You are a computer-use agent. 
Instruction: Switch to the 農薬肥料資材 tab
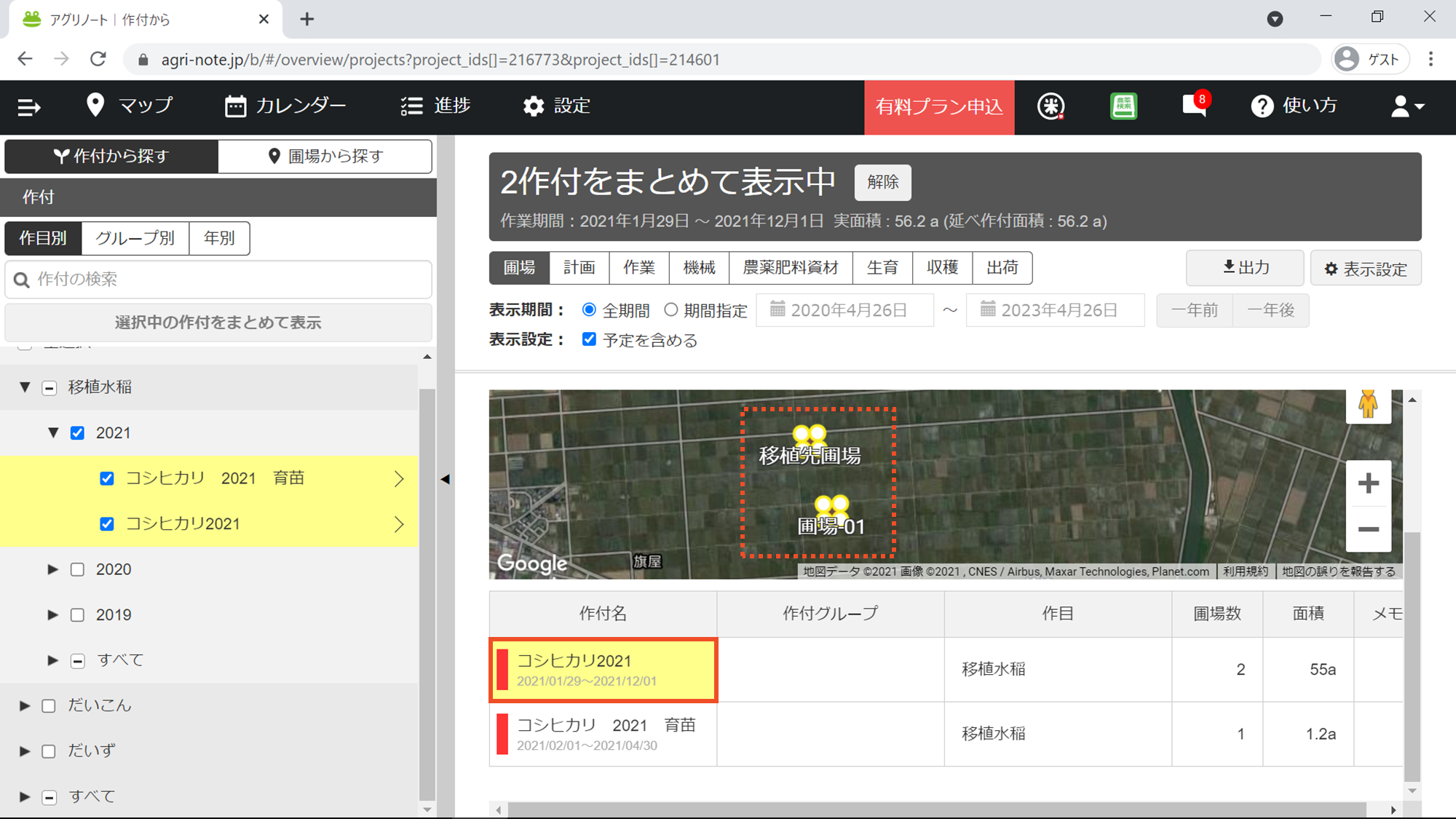click(x=791, y=268)
